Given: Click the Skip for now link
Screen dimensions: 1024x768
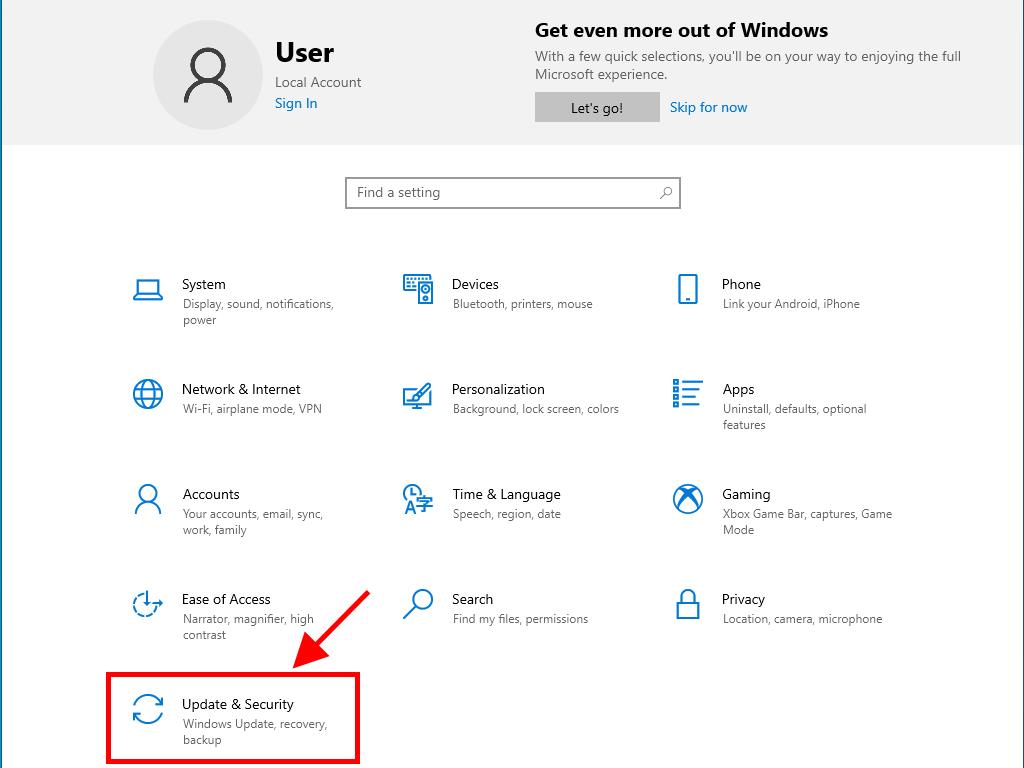Looking at the screenshot, I should tap(708, 108).
